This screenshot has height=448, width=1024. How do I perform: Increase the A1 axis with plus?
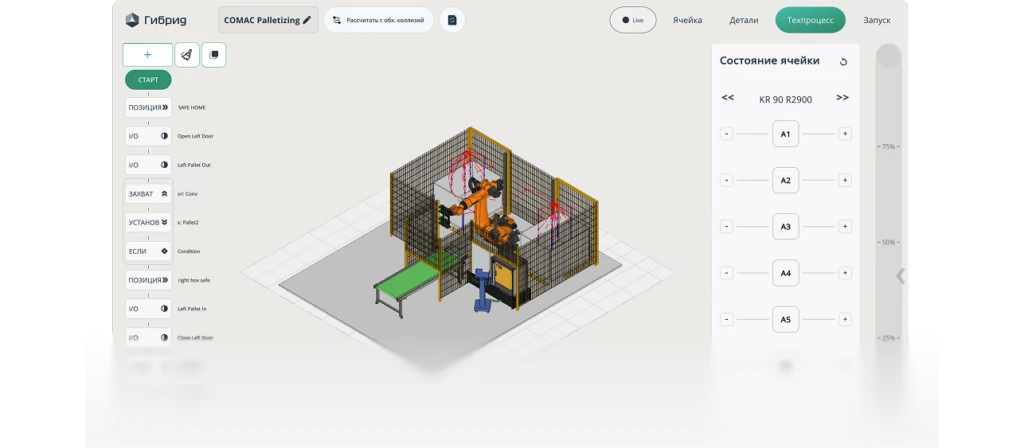tap(845, 134)
